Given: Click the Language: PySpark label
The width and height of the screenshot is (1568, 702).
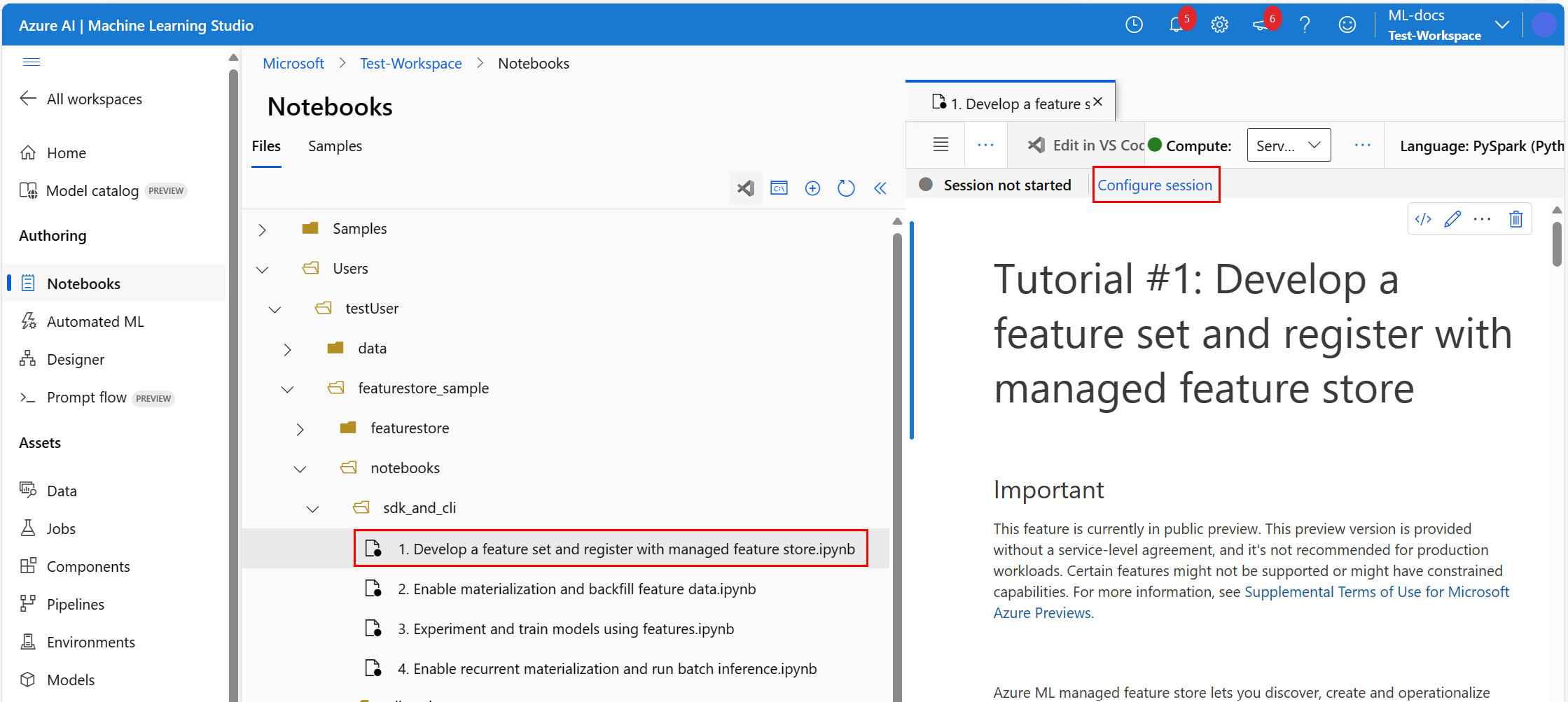Looking at the screenshot, I should [x=1481, y=146].
